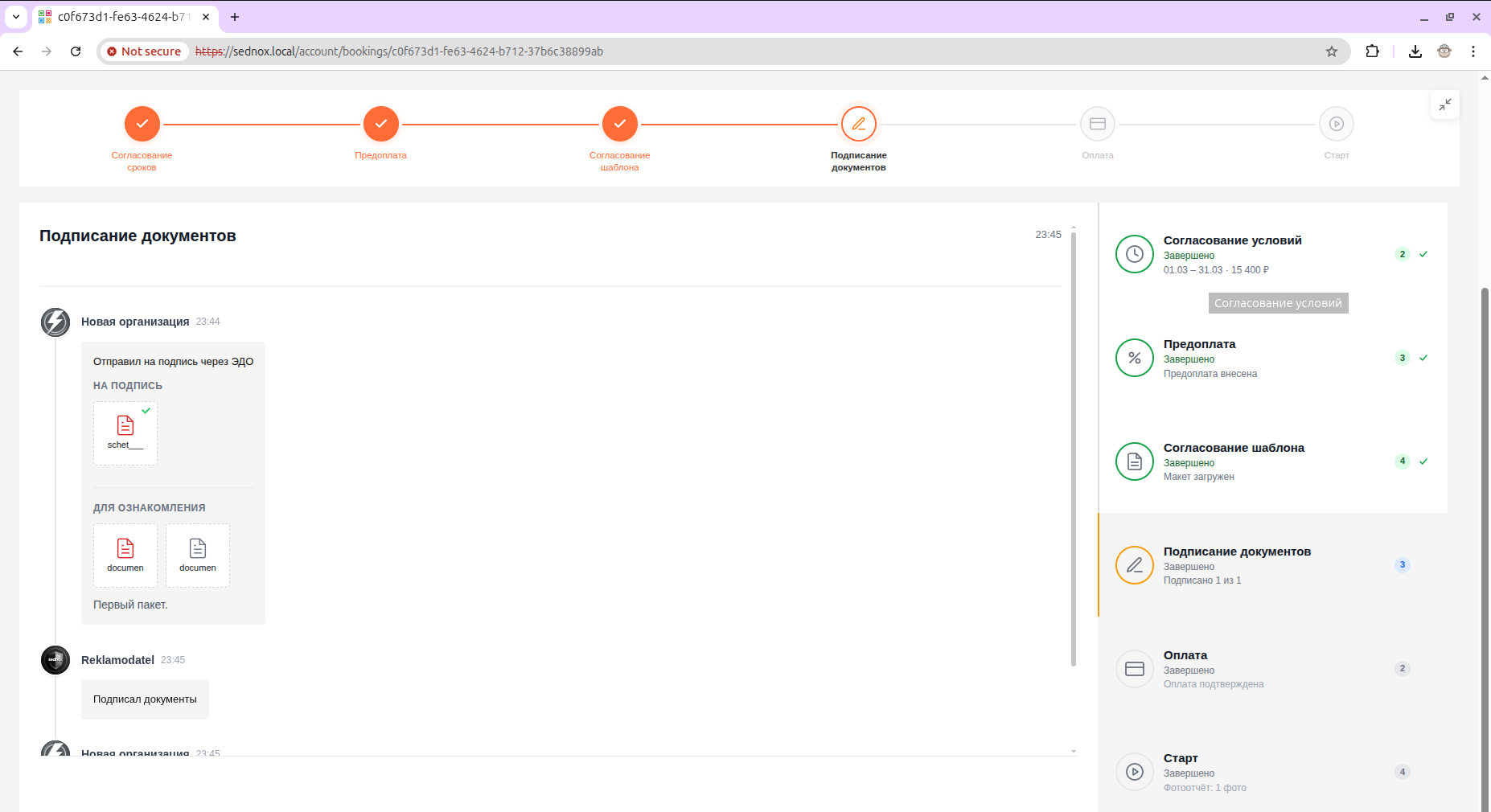Screen dimensions: 1491x812
Task: Click the Reklamodatel sender name
Action: tap(117, 660)
